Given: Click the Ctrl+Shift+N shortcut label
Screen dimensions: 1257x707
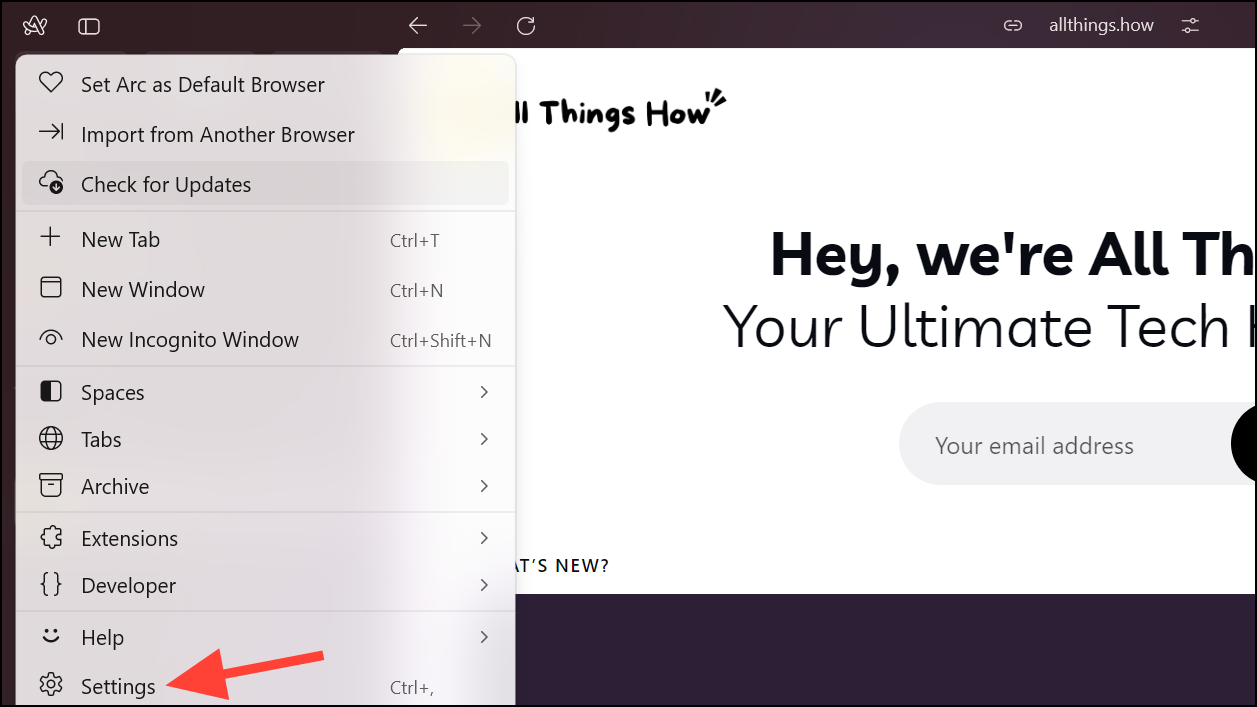Looking at the screenshot, I should [441, 341].
